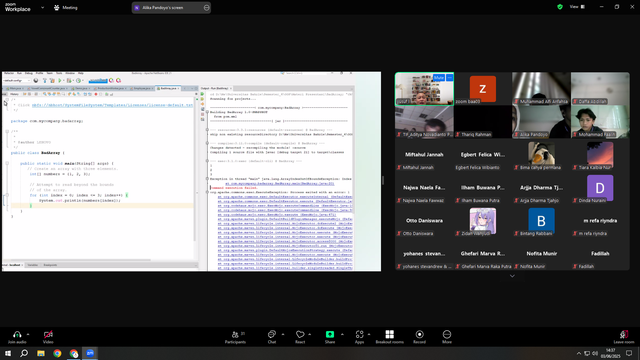Open the View layout menu

click(577, 7)
